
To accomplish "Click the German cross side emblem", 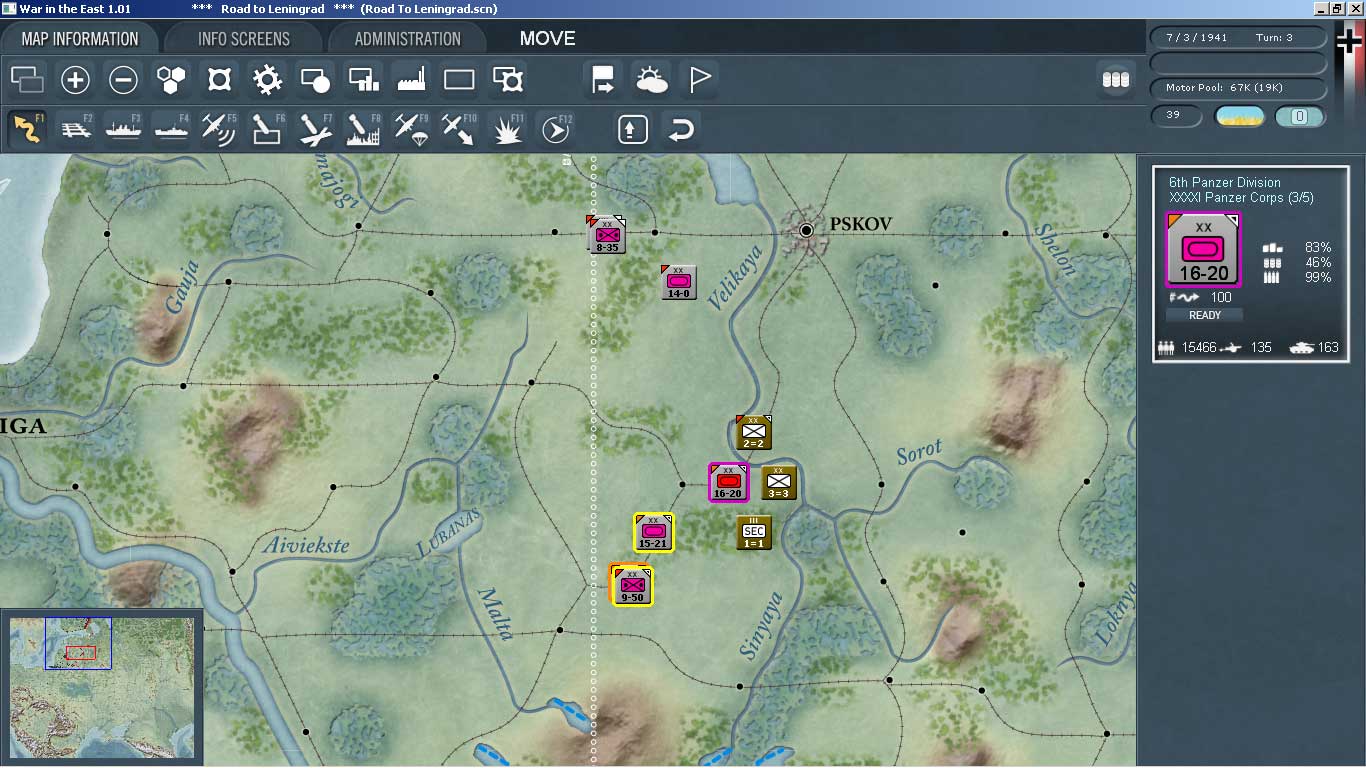I will [x=1349, y=43].
